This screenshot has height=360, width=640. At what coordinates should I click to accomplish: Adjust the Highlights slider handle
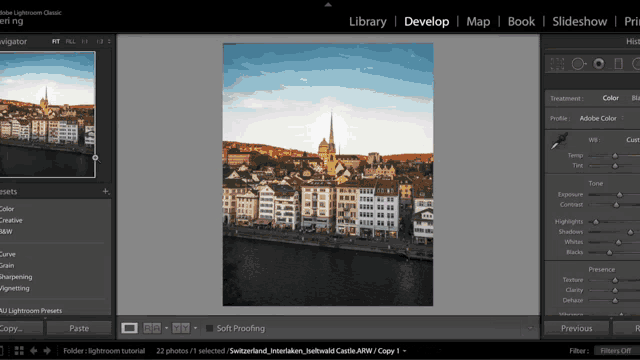(596, 222)
